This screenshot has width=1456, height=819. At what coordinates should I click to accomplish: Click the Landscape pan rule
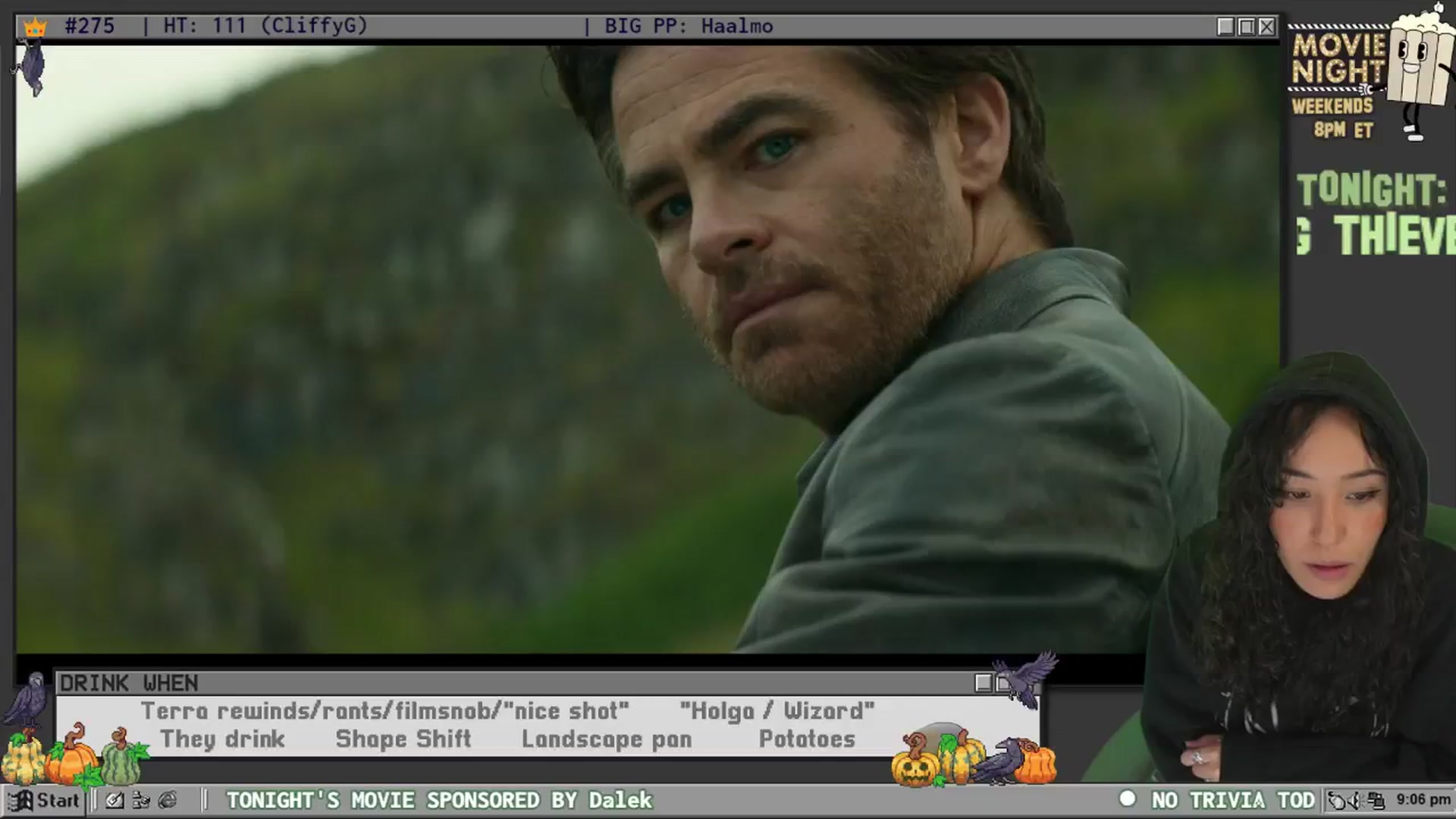click(607, 739)
